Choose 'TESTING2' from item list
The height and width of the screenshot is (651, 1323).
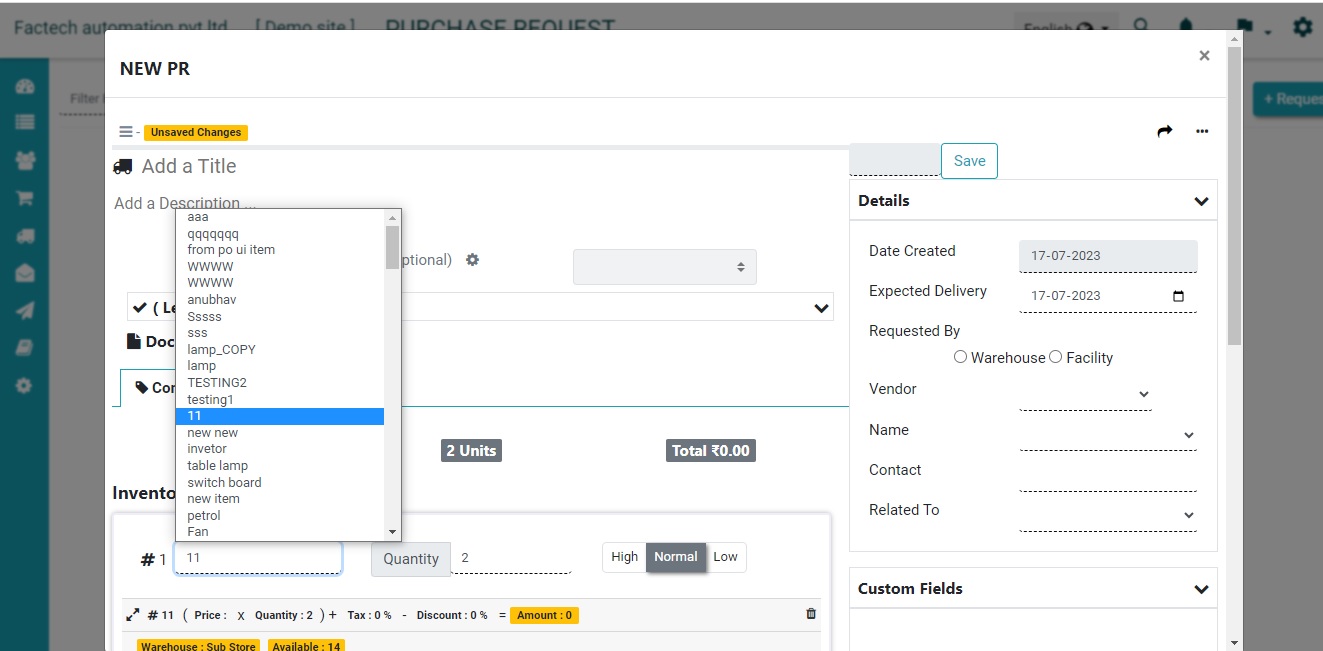280,383
